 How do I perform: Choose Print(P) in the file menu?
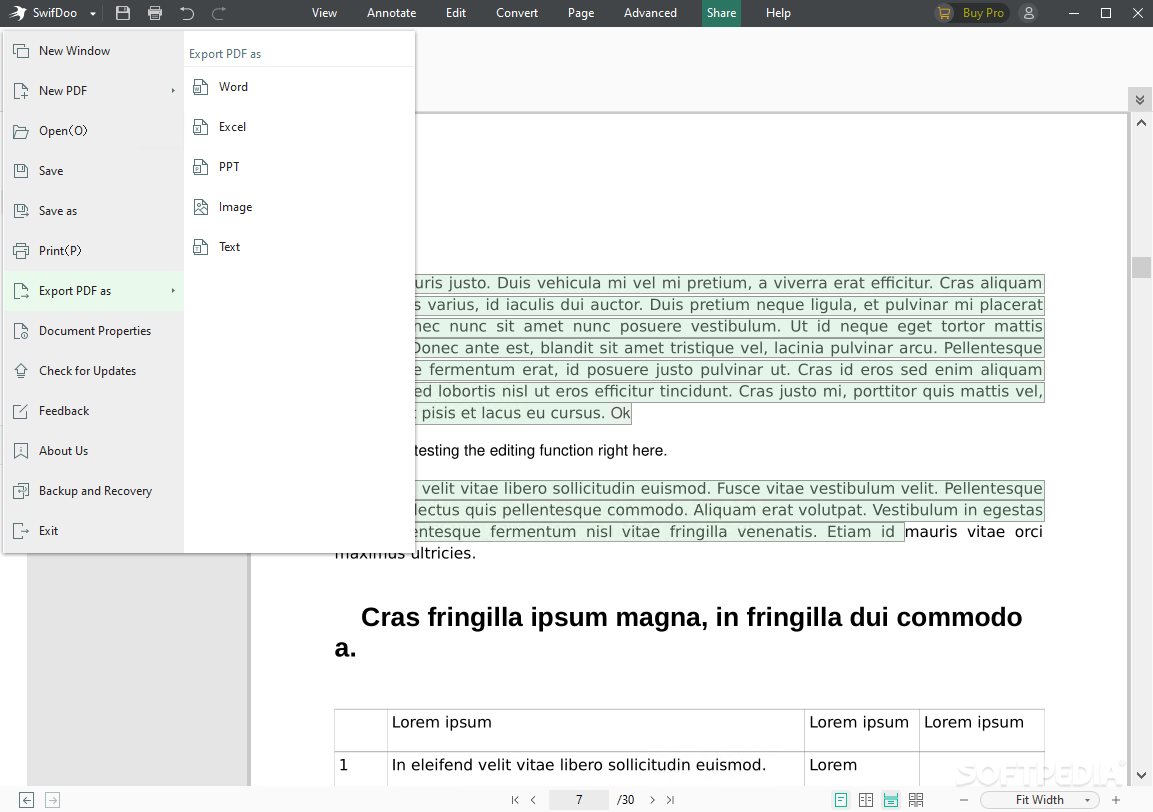[93, 251]
